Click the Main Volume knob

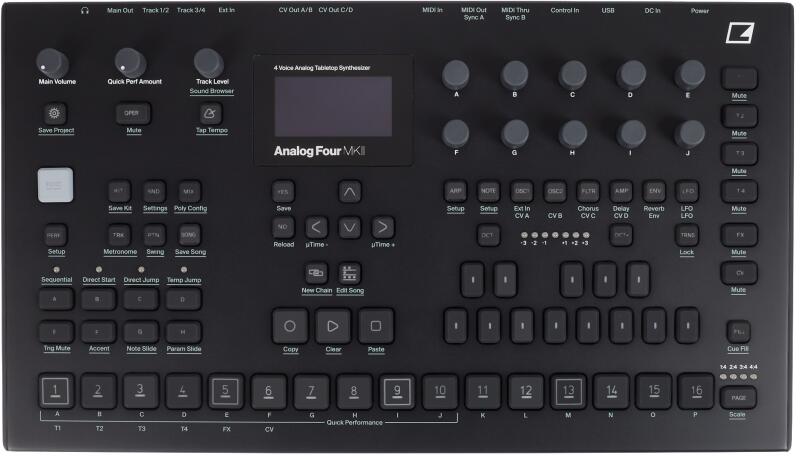point(52,63)
